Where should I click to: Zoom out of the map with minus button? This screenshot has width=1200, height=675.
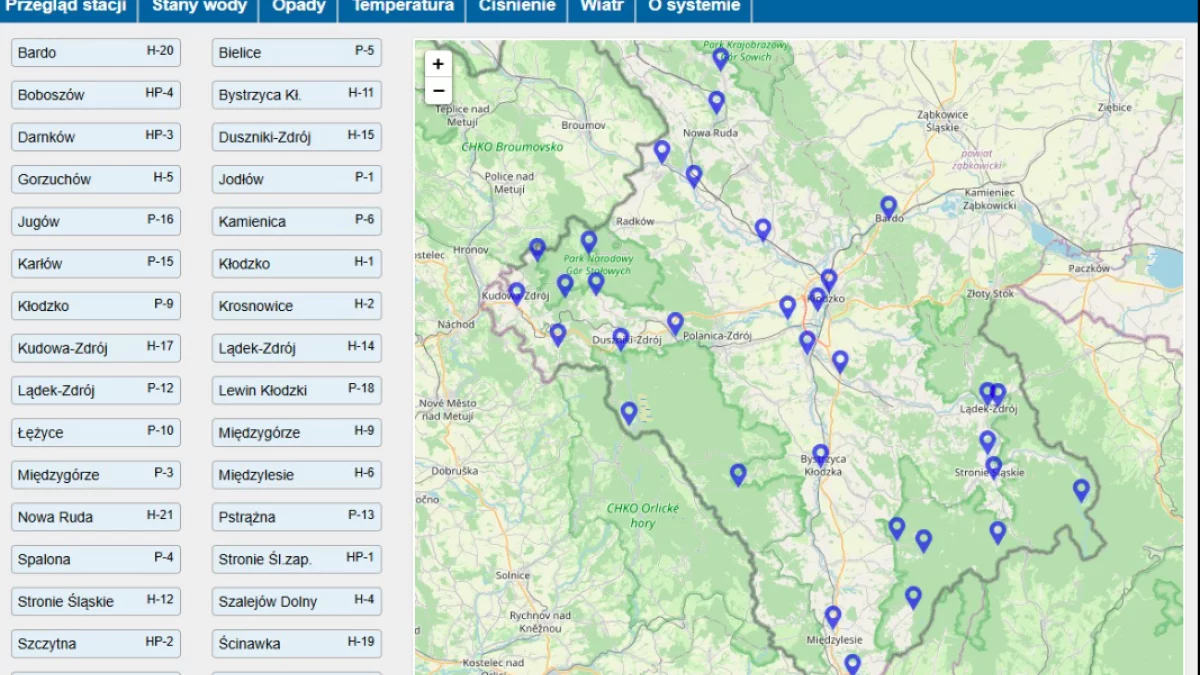pos(438,91)
